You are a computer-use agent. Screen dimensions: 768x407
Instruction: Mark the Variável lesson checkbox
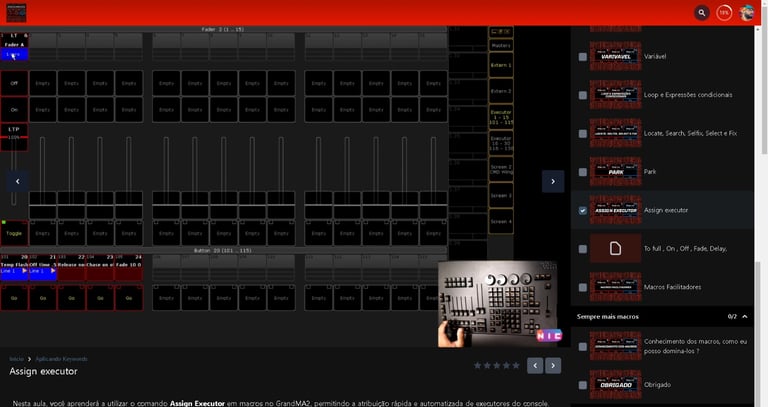pos(582,56)
